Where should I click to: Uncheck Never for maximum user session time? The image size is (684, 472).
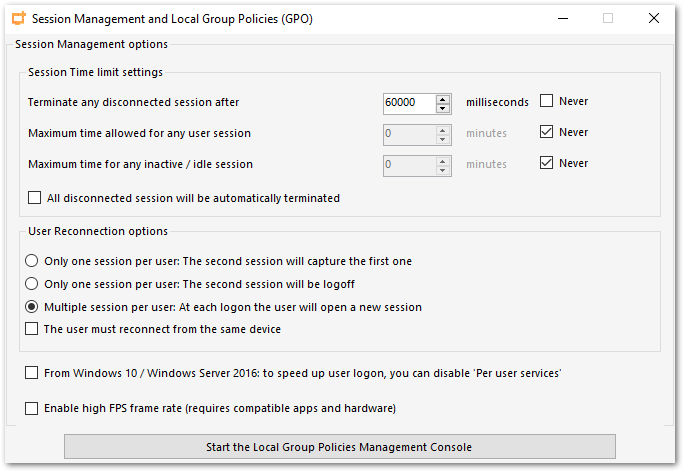[x=547, y=132]
